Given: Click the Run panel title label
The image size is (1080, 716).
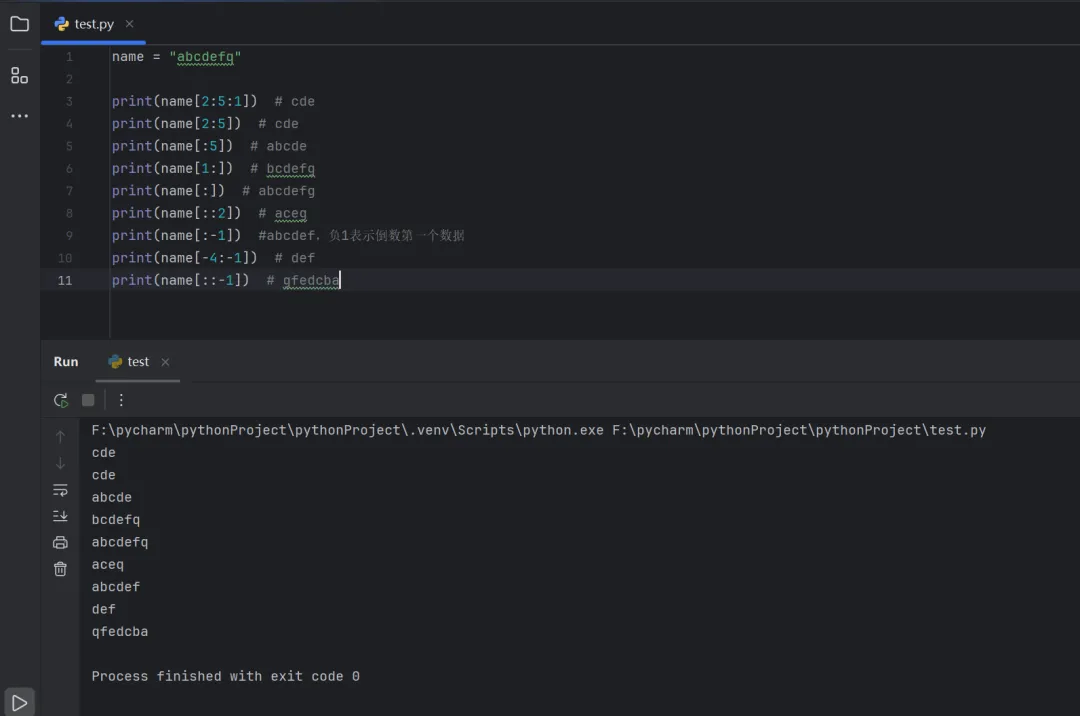Looking at the screenshot, I should pos(66,362).
